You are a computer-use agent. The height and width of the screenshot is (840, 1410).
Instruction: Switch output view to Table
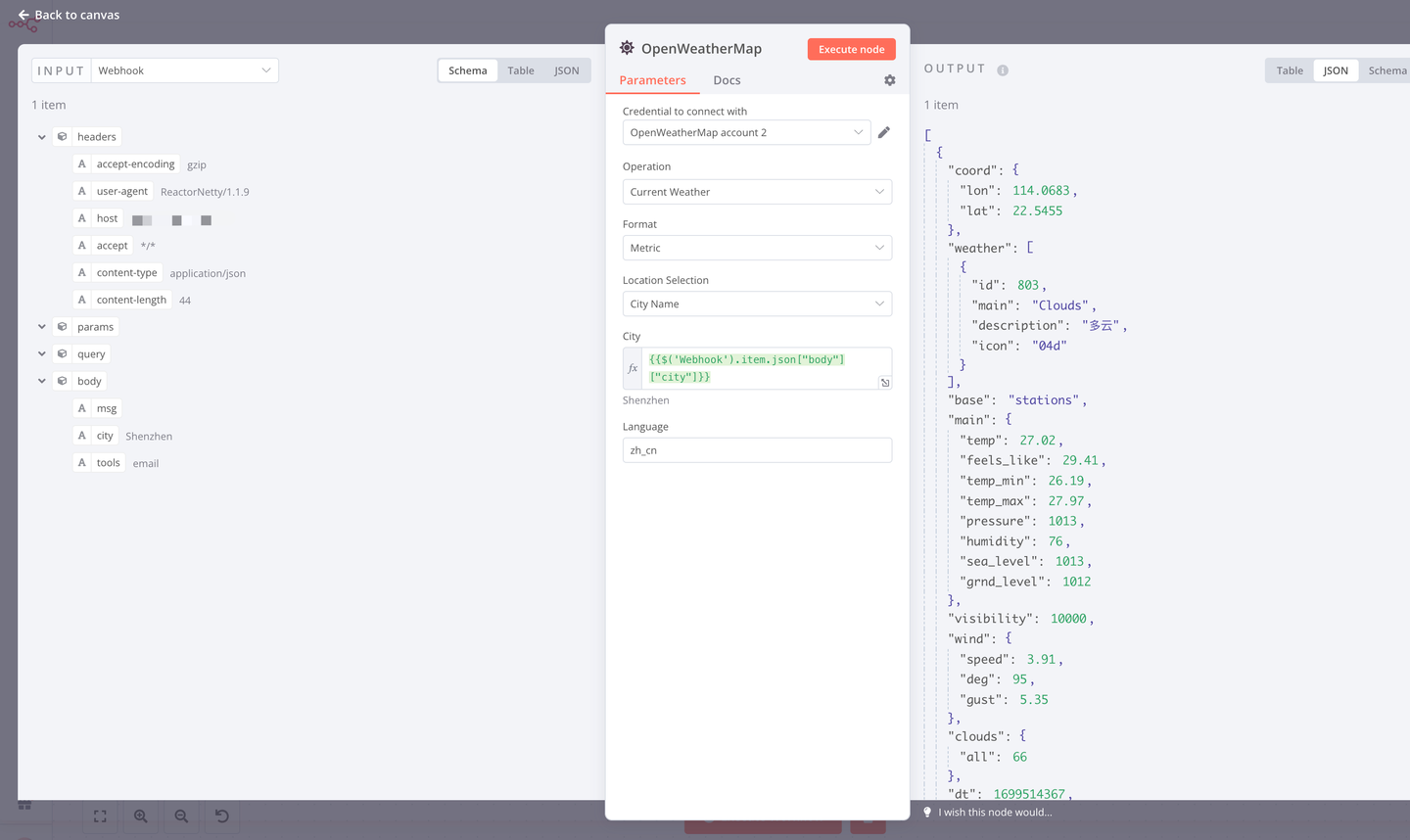coord(1290,70)
